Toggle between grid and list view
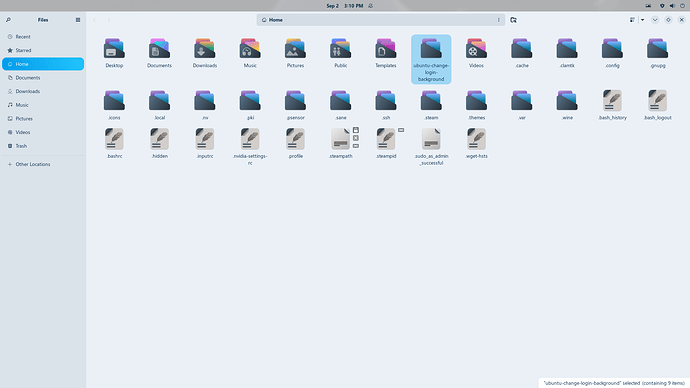This screenshot has height=388, width=690. pyautogui.click(x=632, y=20)
